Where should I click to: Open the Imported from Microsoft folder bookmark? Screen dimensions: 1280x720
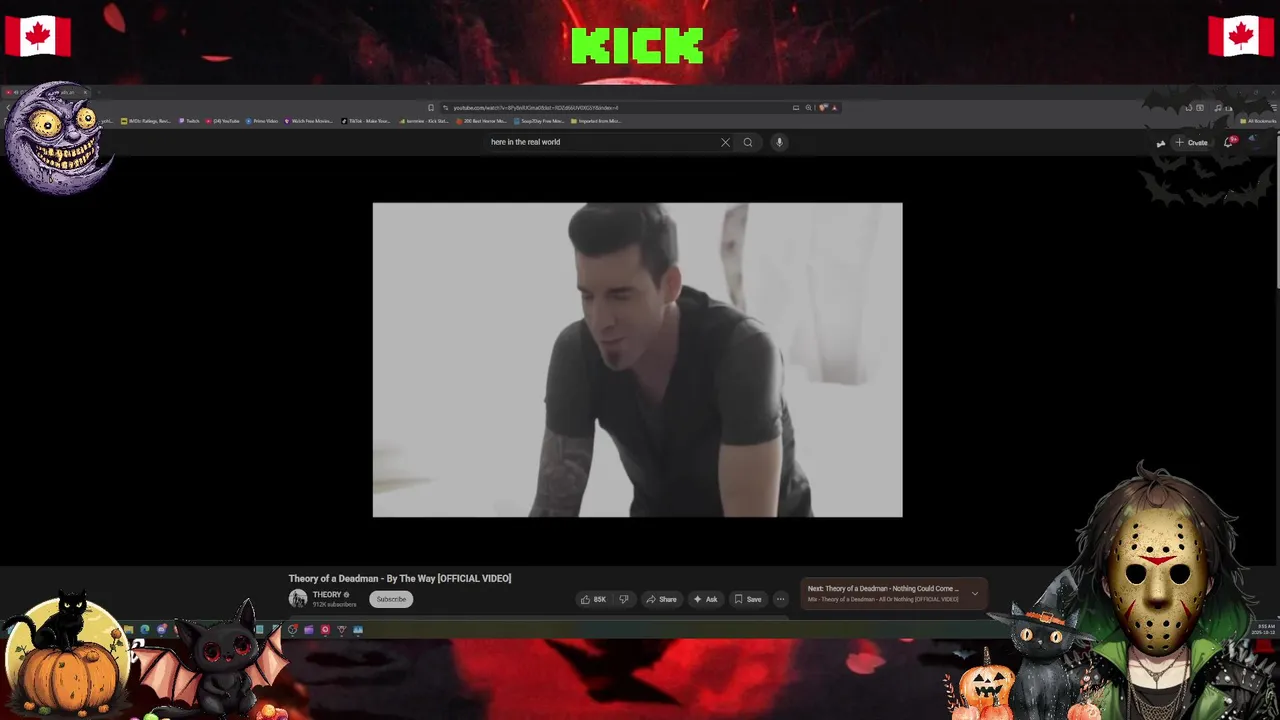(x=597, y=121)
